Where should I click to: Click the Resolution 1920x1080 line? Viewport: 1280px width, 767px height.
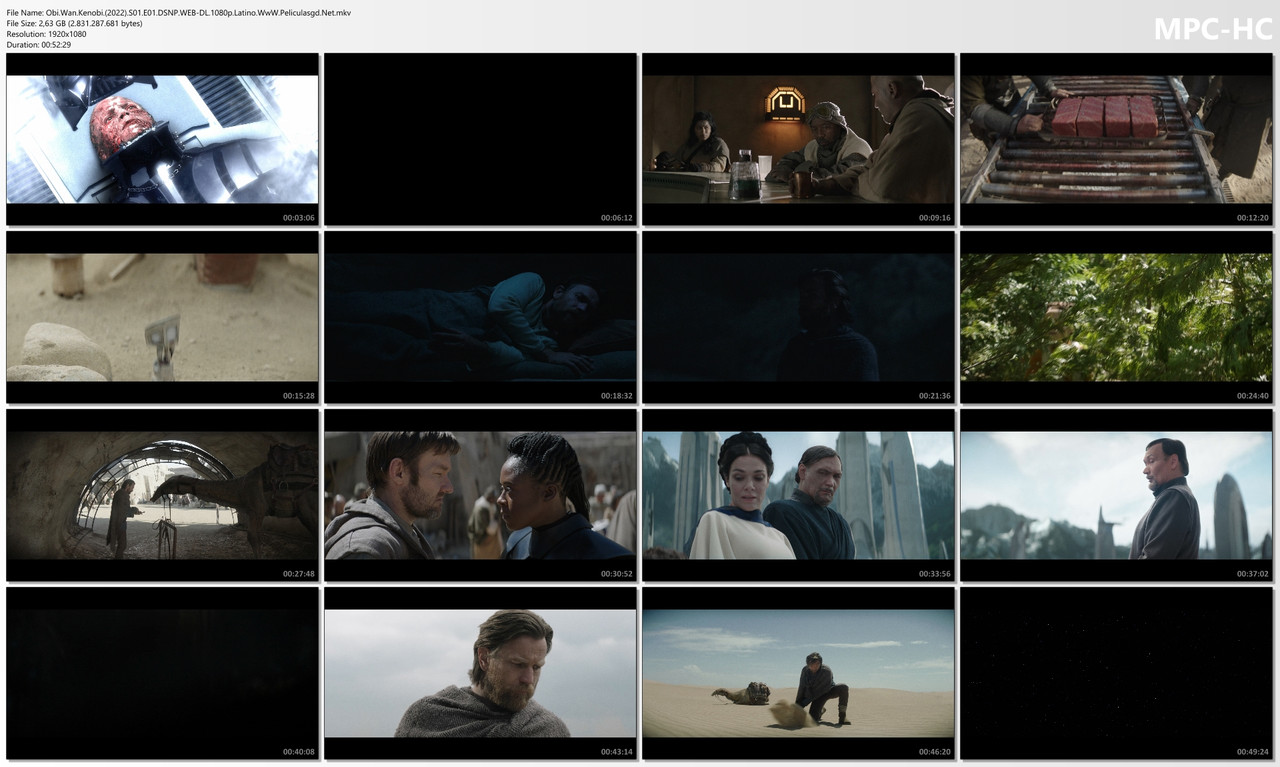pos(46,34)
